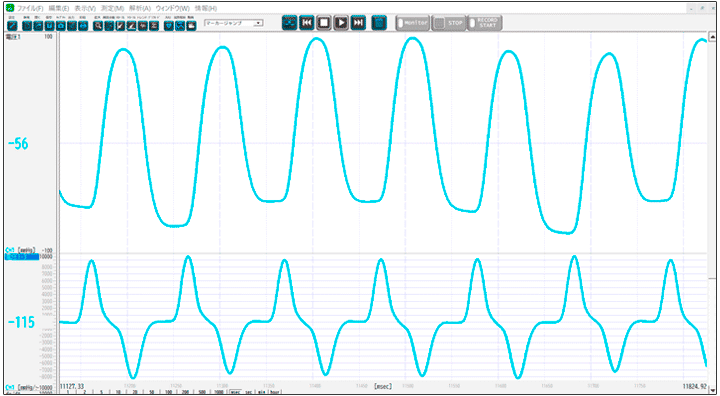Image resolution: width=720 pixels, height=396 pixels.
Task: Toggle the Monitor mode button
Action: tap(413, 23)
